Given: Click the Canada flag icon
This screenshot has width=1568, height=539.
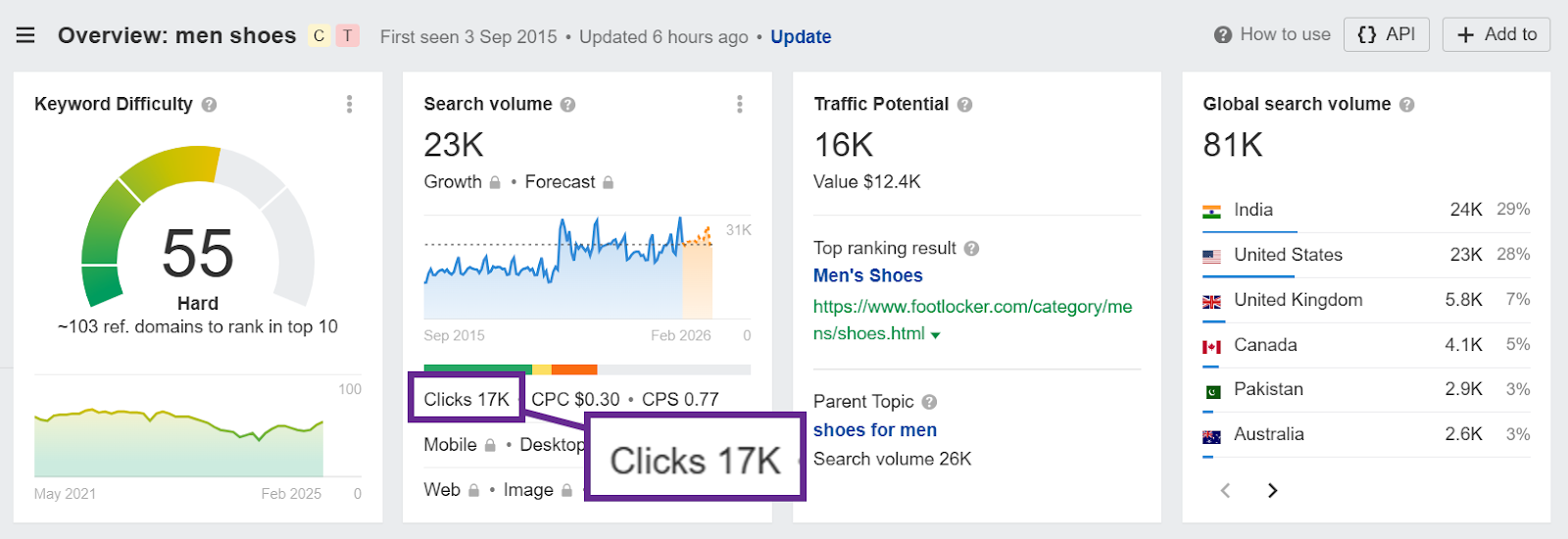Looking at the screenshot, I should tap(1211, 347).
